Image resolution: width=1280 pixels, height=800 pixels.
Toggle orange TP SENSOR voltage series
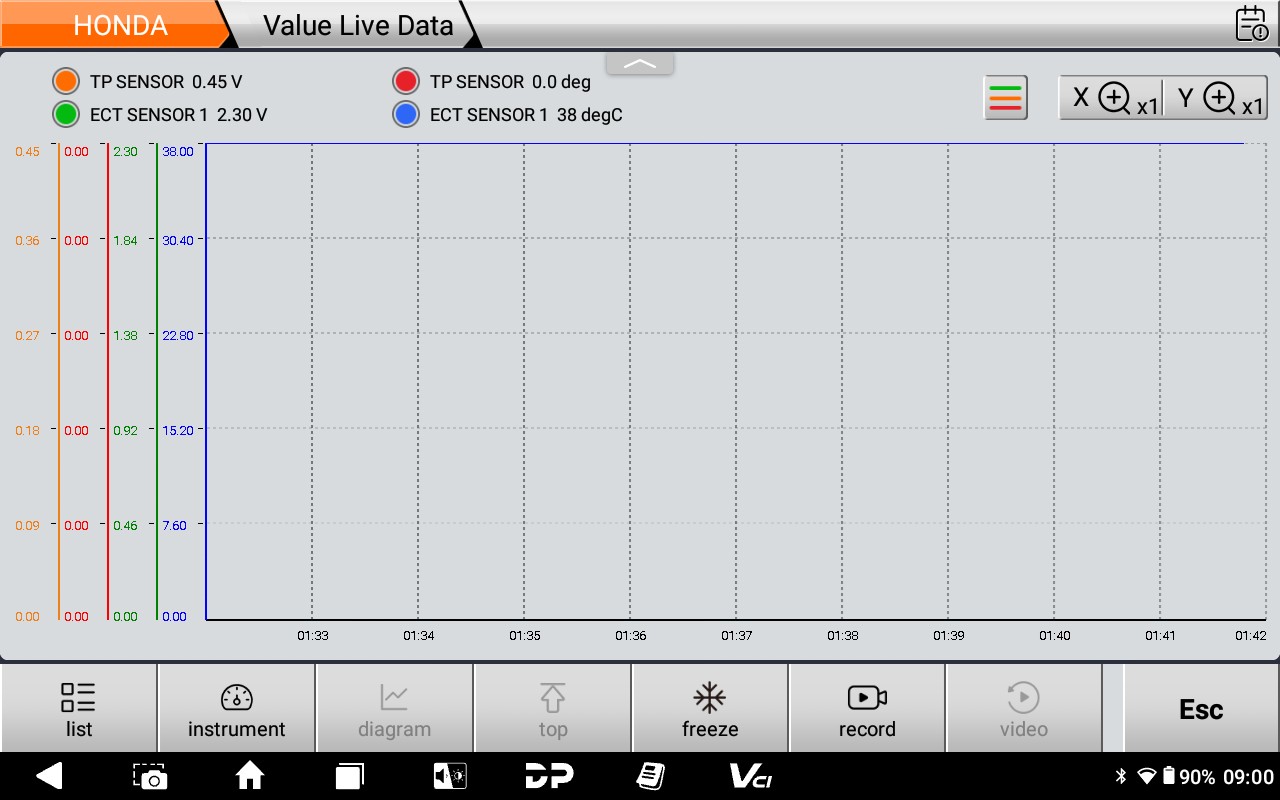click(66, 82)
